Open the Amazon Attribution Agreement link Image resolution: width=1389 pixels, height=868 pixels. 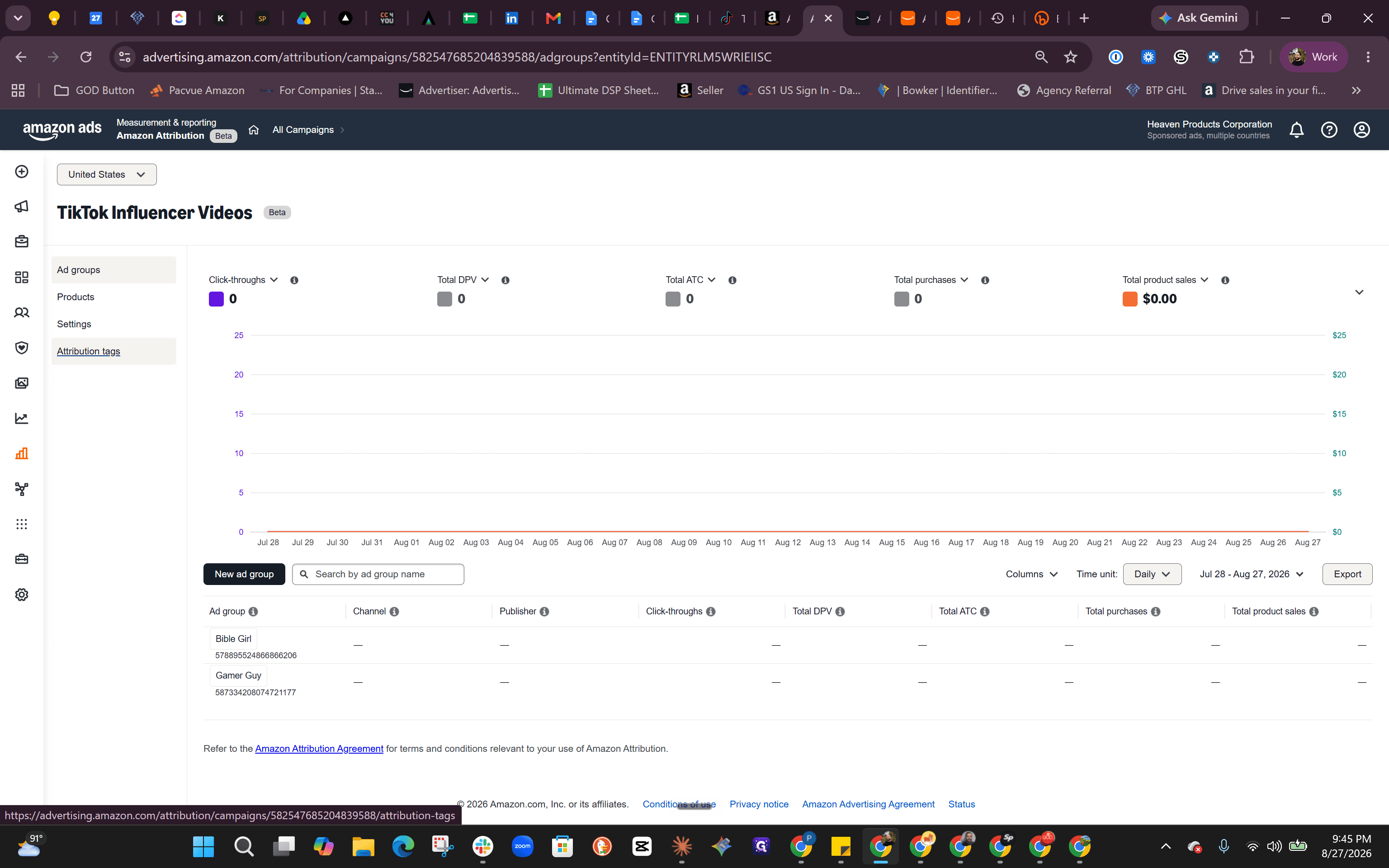click(x=319, y=749)
